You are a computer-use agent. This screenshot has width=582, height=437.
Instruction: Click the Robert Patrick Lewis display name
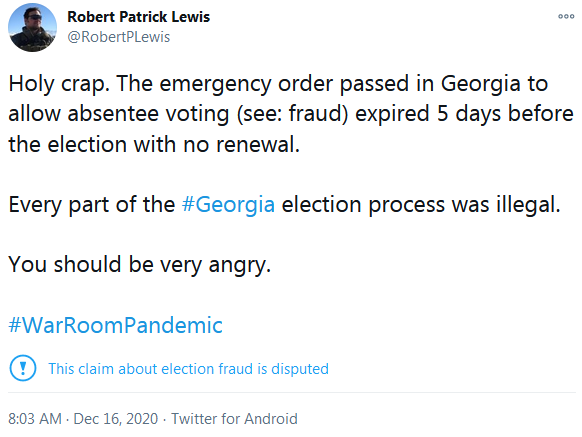click(138, 17)
